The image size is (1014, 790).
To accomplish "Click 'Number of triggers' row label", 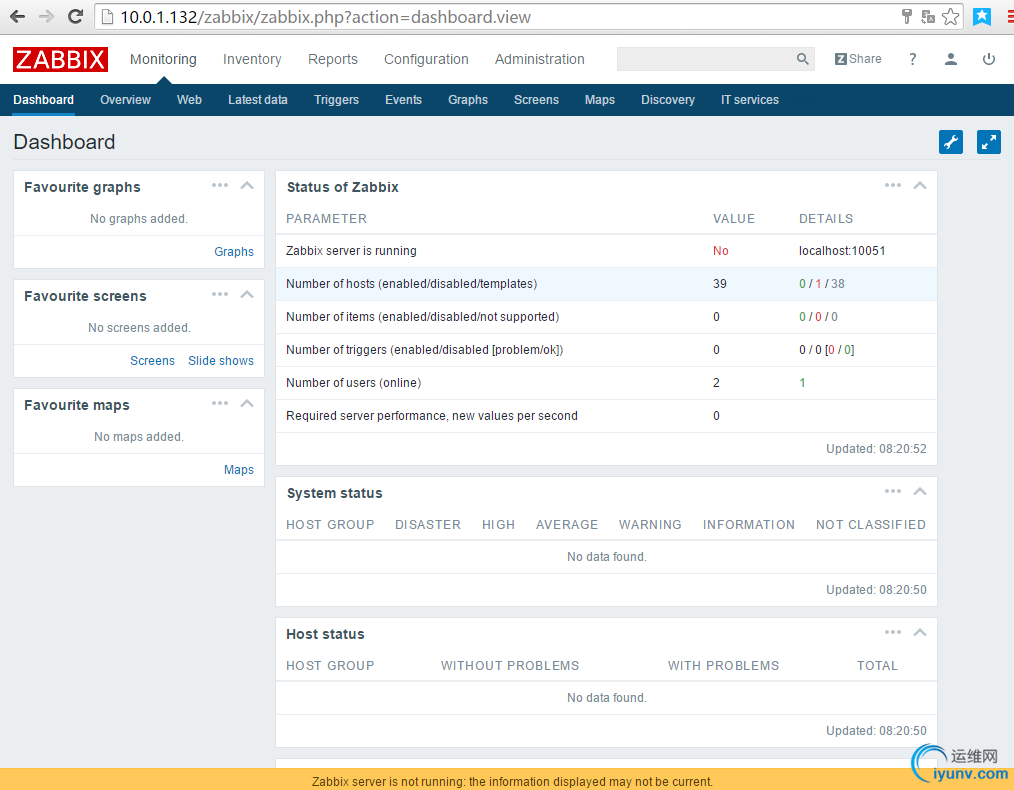I will [425, 350].
